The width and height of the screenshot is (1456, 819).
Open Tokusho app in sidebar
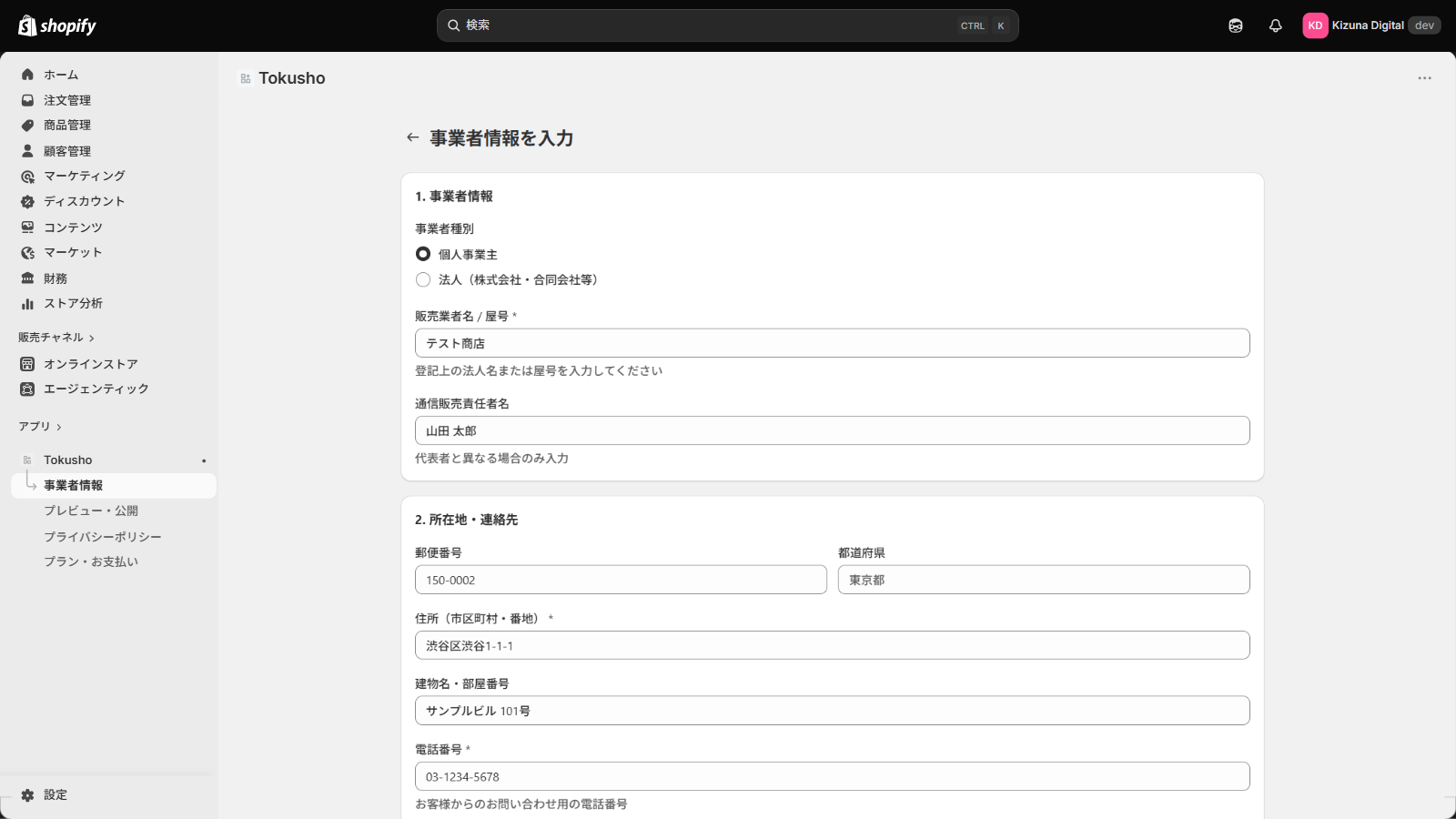[x=68, y=460]
